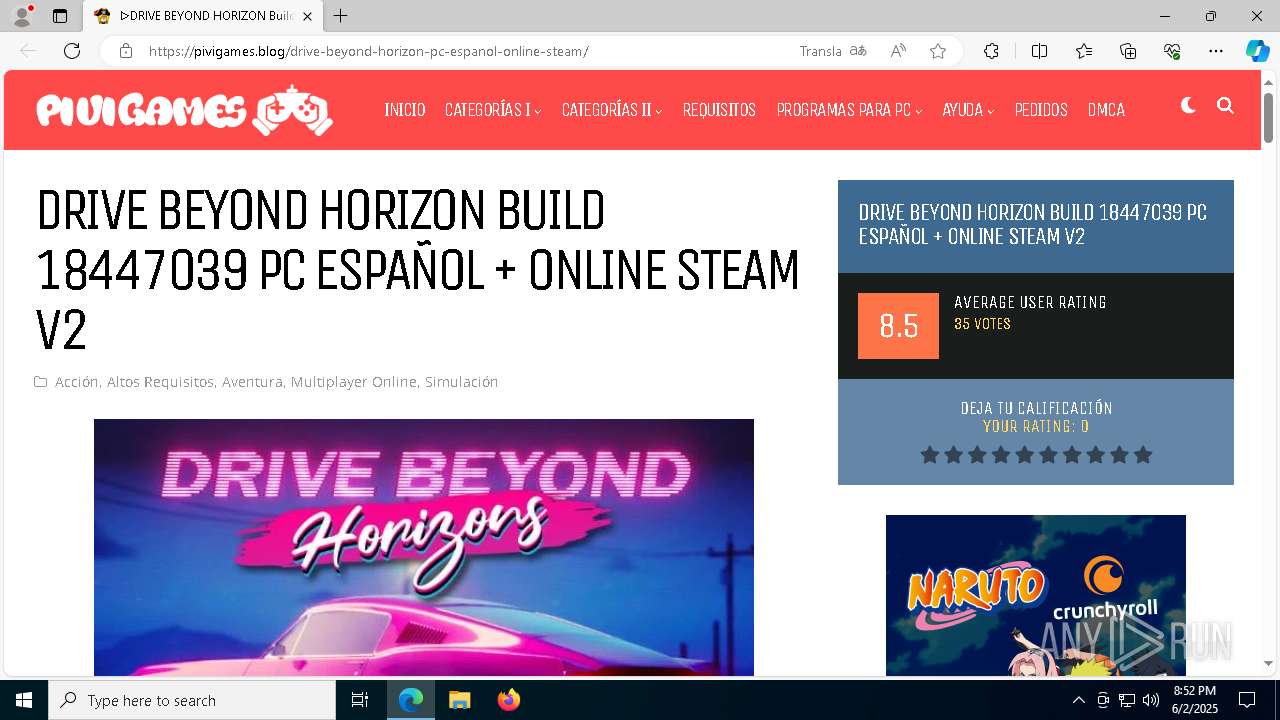Open PEDIDOS menu item

pos(1041,110)
